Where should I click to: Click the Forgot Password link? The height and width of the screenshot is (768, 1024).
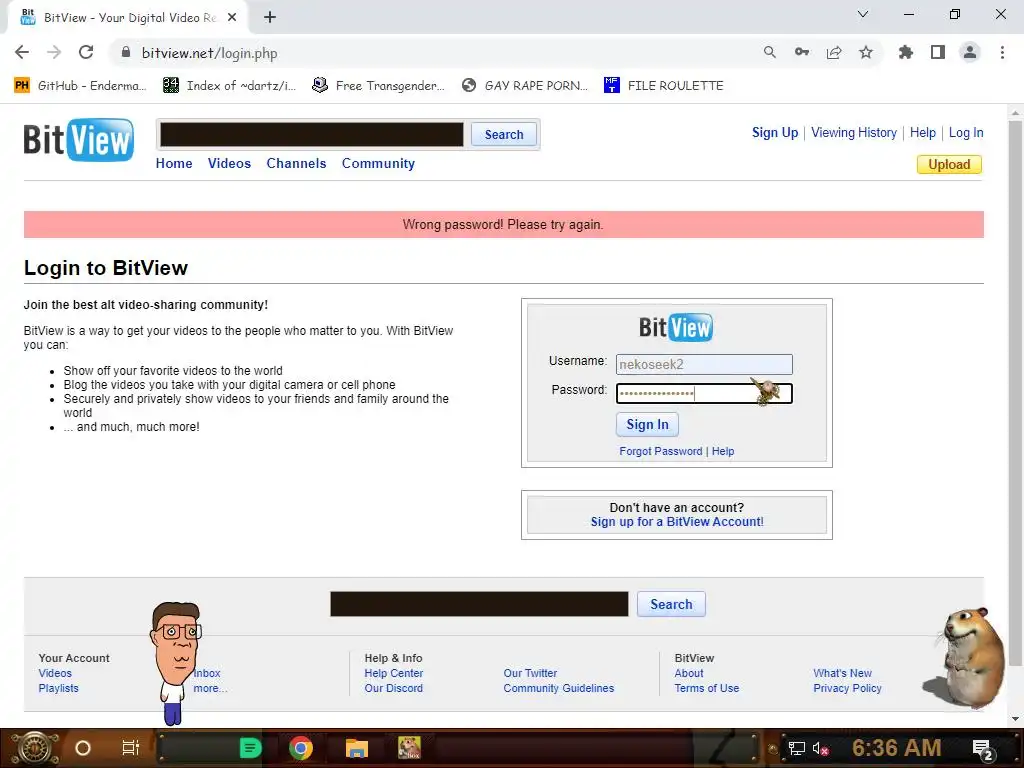coord(660,451)
